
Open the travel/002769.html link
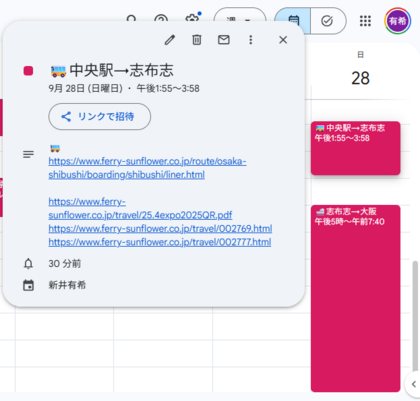pos(160,229)
